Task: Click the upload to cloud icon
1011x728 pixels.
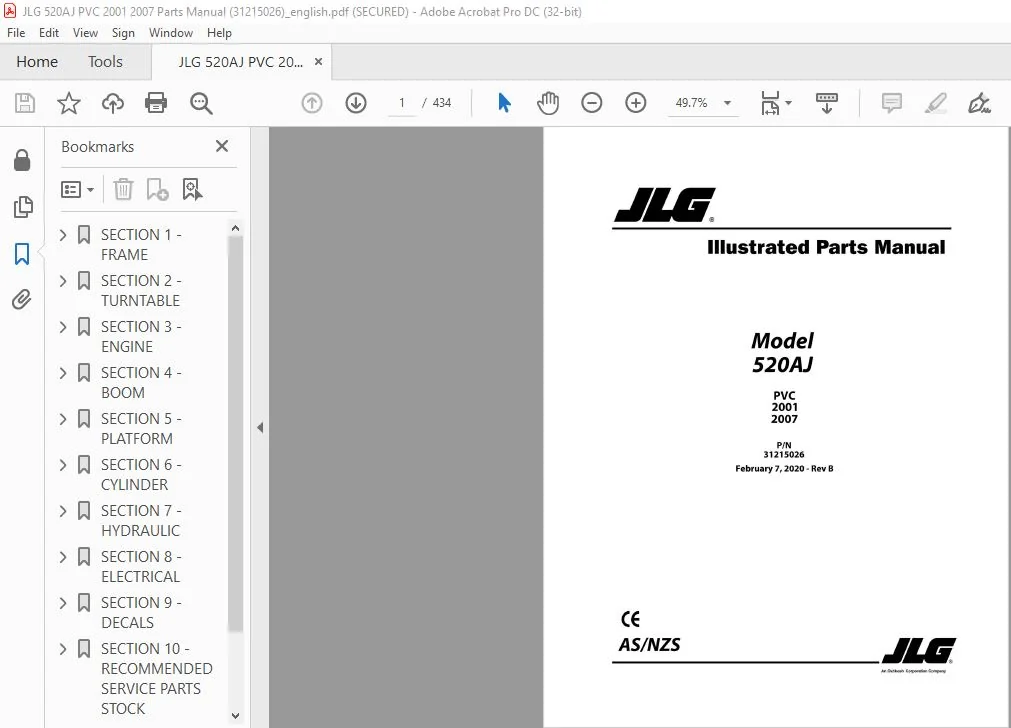Action: pos(113,103)
